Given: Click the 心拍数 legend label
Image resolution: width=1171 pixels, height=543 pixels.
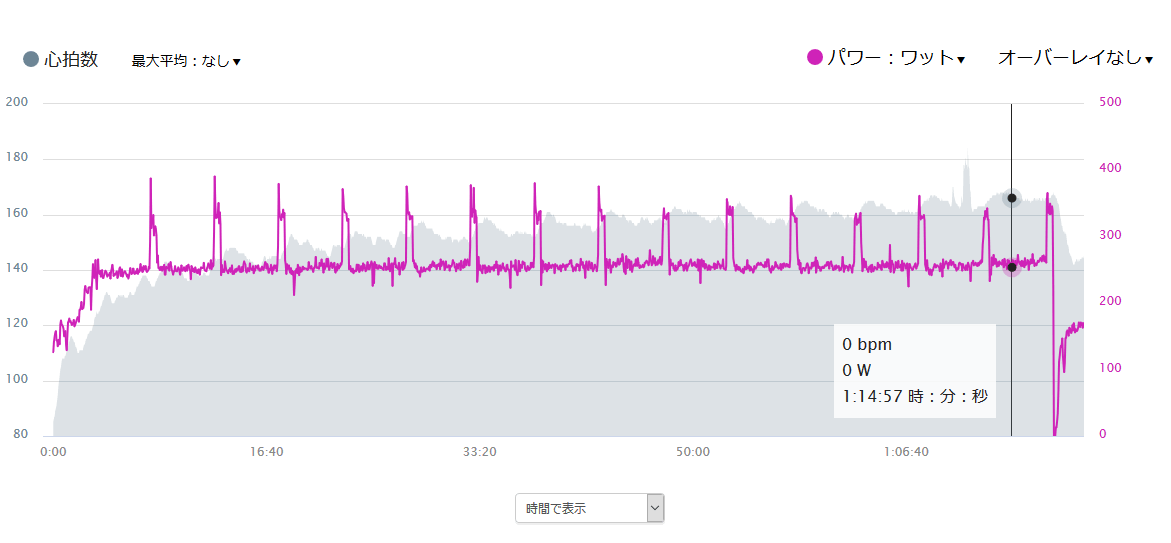Looking at the screenshot, I should (x=71, y=60).
